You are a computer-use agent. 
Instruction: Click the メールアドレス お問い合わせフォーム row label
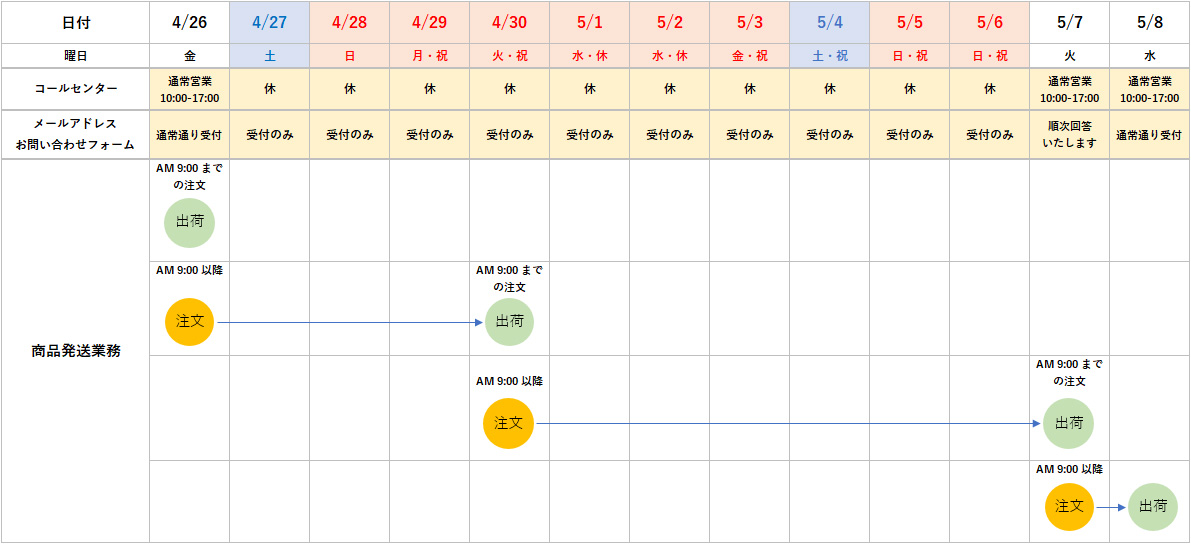click(x=75, y=134)
